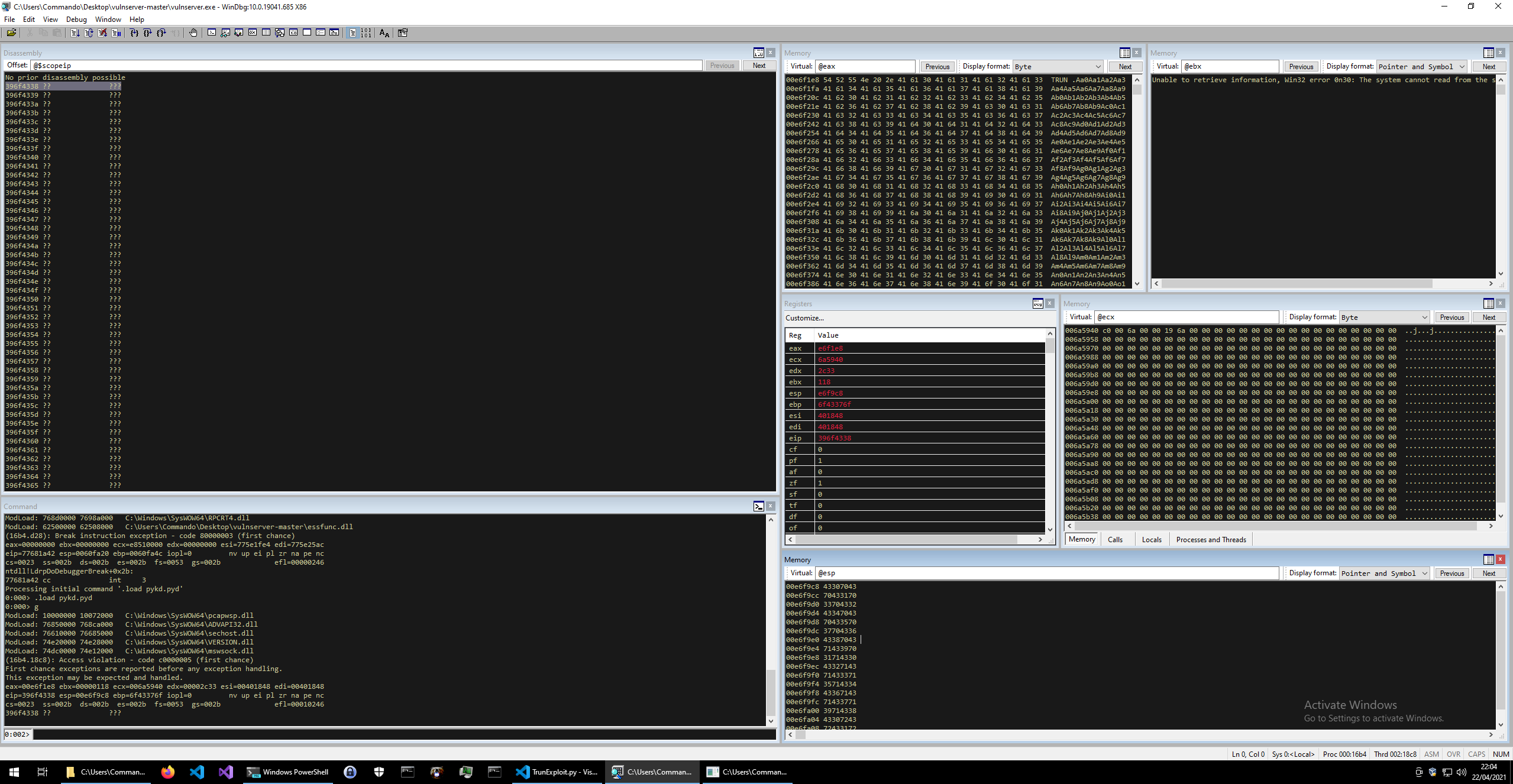Click the Step Into toolbar icon
1513x784 pixels.
[x=134, y=33]
